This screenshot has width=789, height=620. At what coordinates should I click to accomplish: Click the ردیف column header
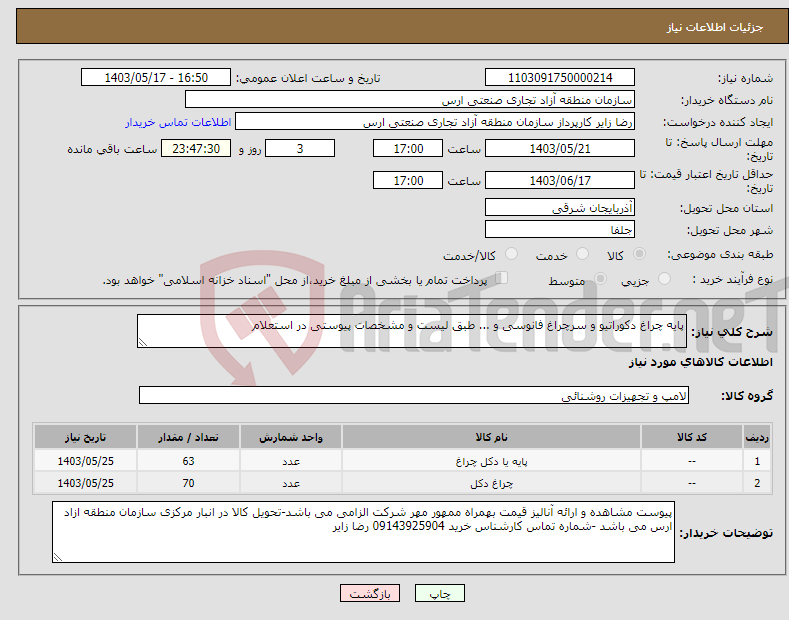pyautogui.click(x=757, y=437)
